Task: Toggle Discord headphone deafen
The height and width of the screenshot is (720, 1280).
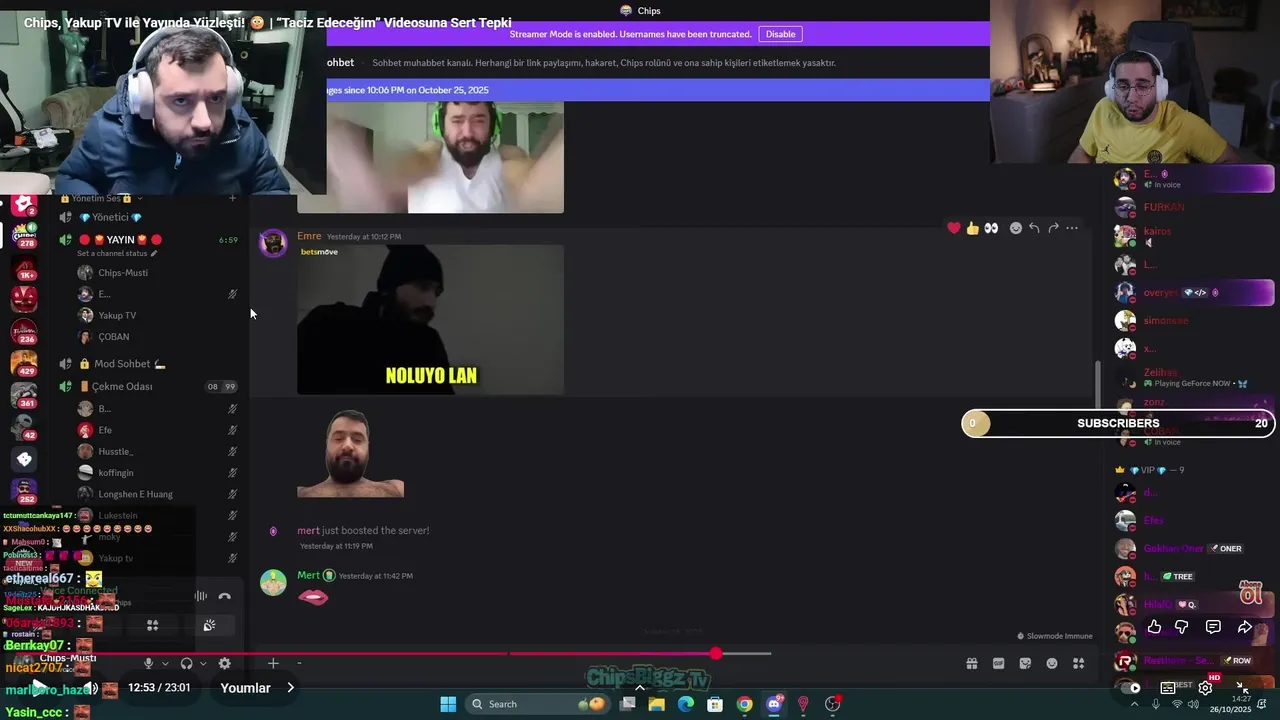Action: [186, 663]
